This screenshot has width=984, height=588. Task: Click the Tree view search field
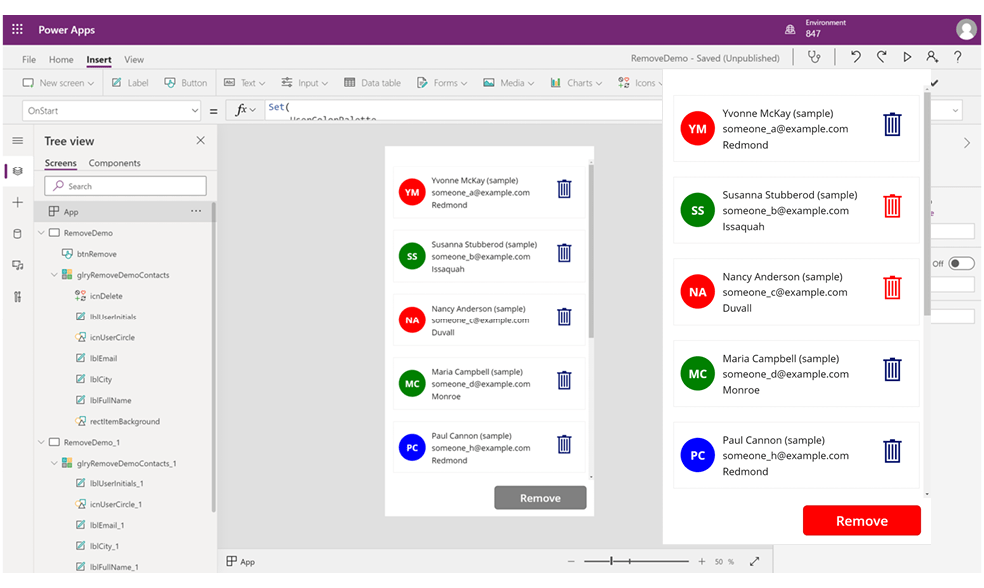[x=126, y=186]
